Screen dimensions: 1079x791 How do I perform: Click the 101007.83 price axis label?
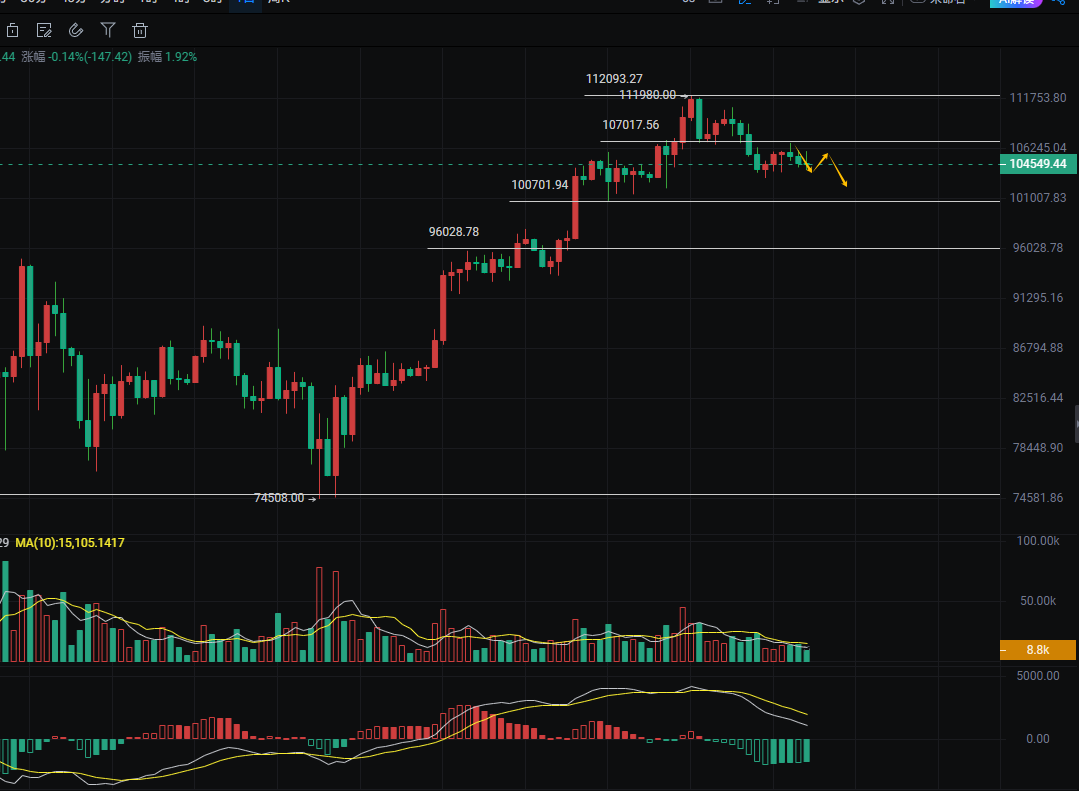coord(1038,198)
